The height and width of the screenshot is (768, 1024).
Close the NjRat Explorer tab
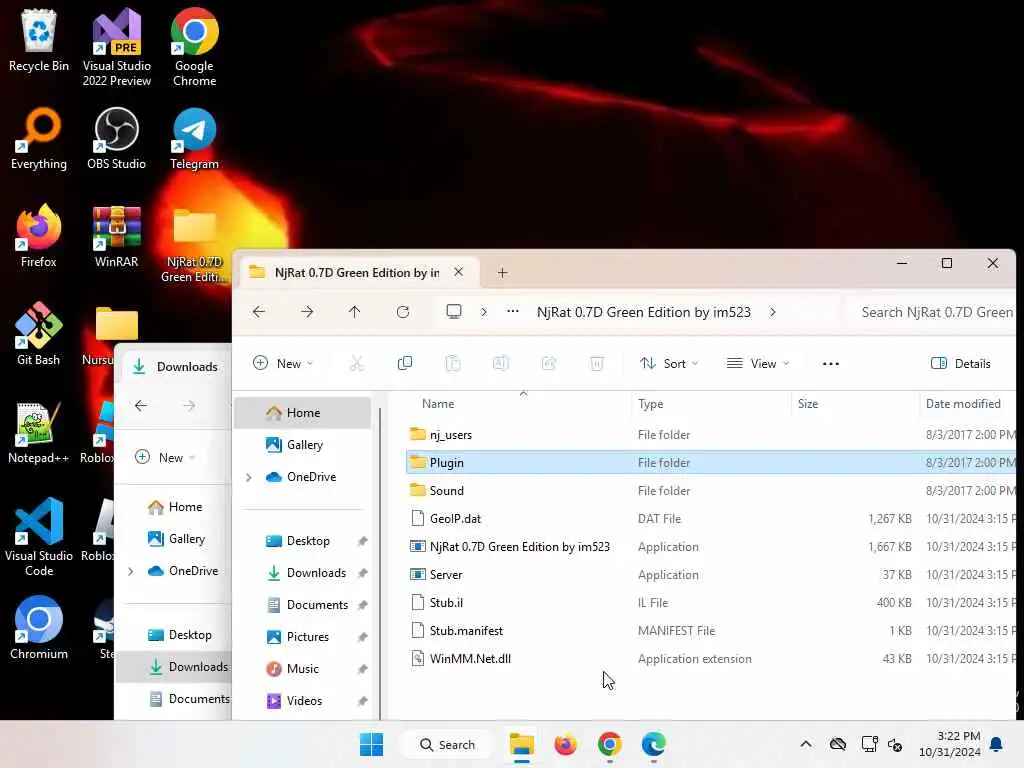(x=458, y=272)
